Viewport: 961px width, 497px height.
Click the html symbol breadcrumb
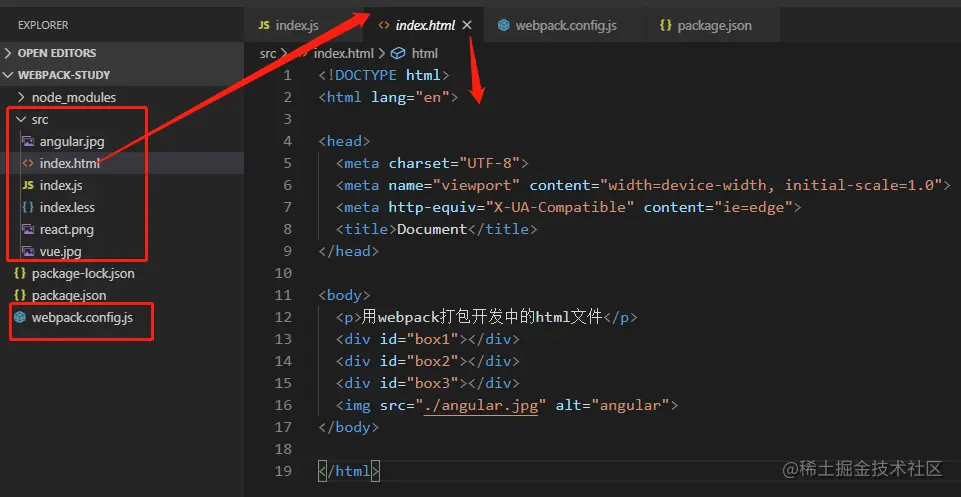425,53
